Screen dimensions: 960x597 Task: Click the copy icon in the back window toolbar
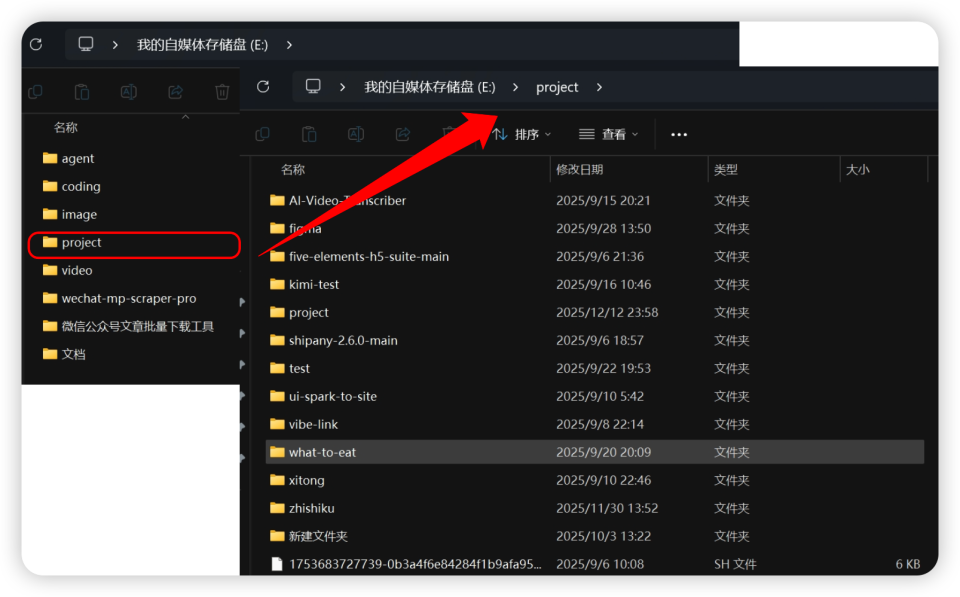click(x=36, y=92)
